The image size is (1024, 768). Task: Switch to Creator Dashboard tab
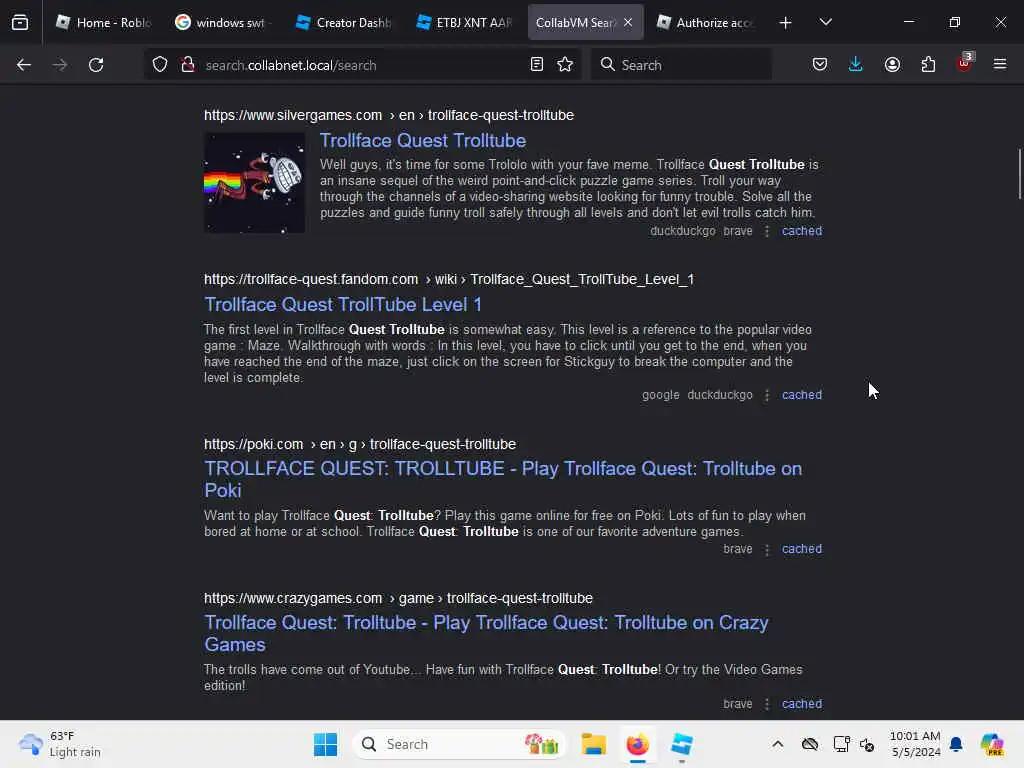[x=342, y=23]
